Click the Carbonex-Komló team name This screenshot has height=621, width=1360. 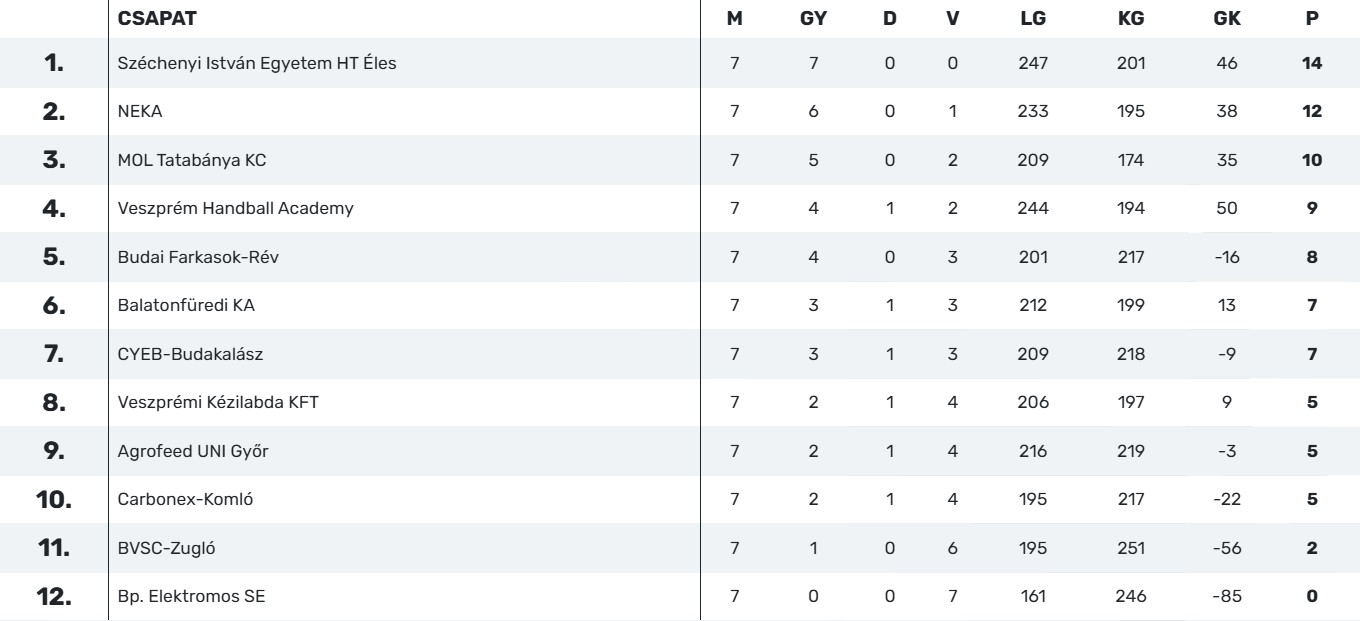(x=179, y=500)
